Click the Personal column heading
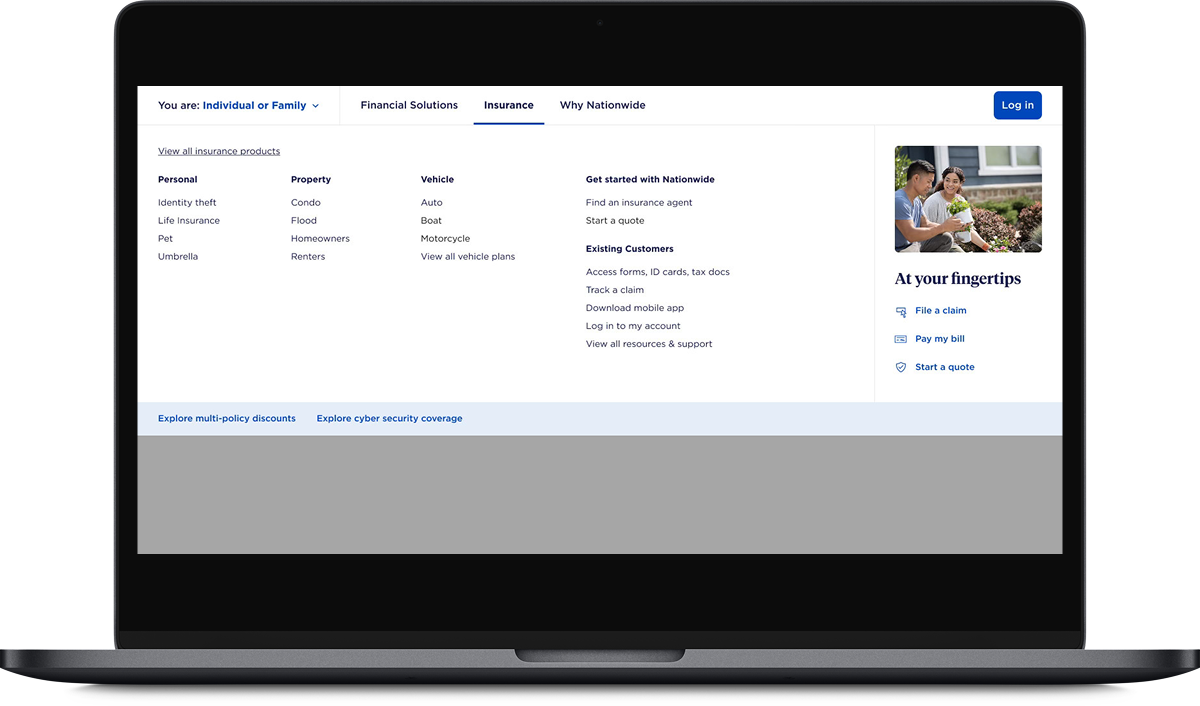Viewport: 1200px width, 706px height. point(178,179)
